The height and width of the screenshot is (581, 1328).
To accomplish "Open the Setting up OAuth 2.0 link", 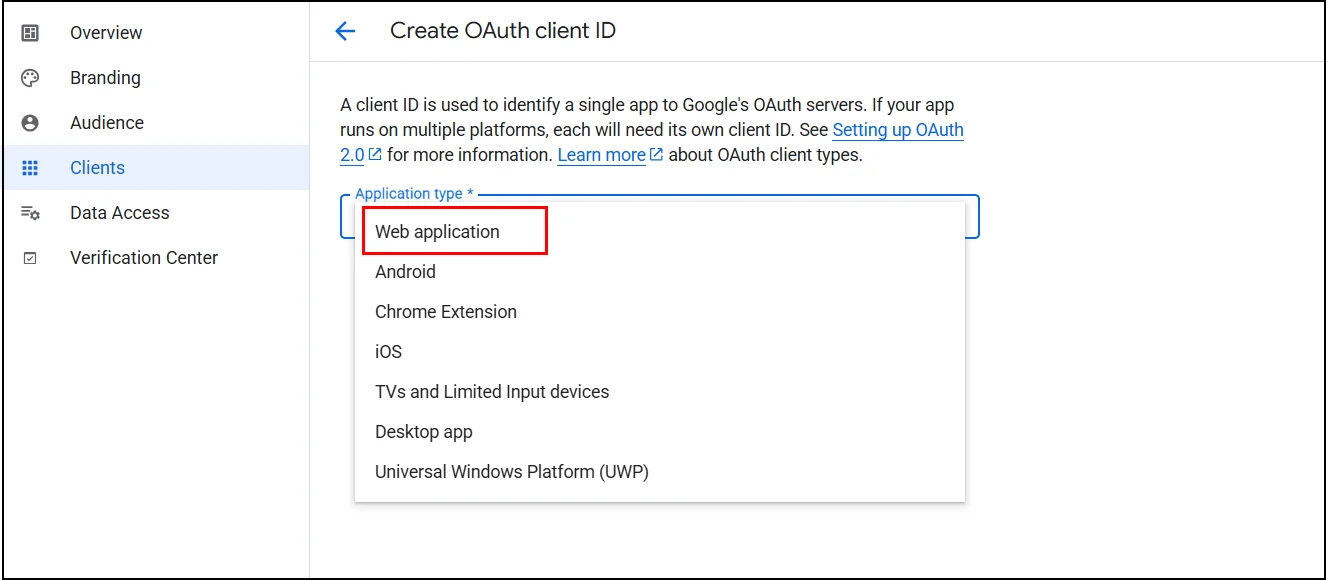I will click(x=897, y=131).
